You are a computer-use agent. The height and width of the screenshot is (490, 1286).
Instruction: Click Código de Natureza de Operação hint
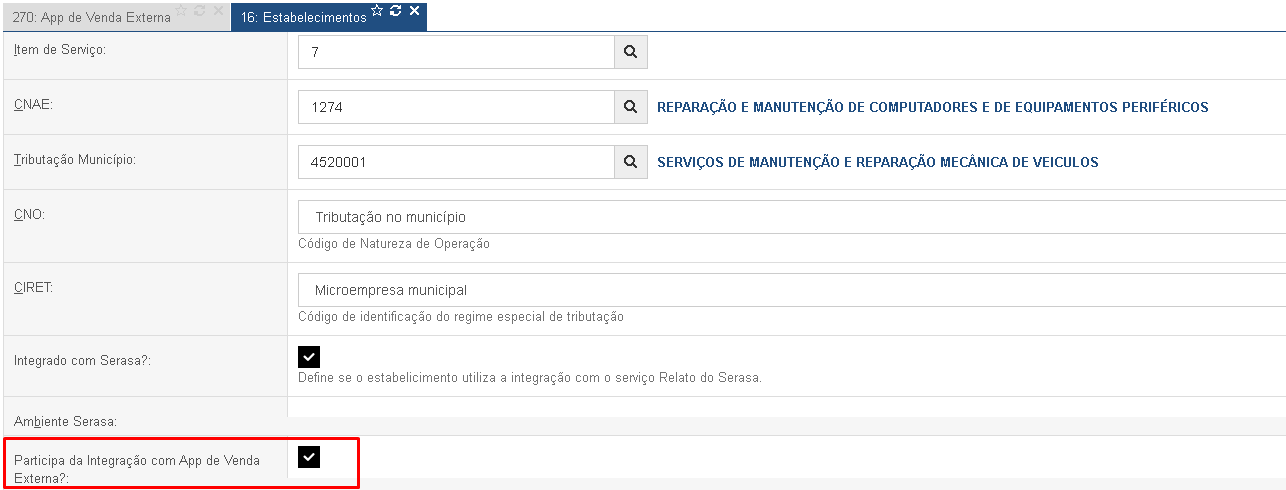[x=394, y=243]
